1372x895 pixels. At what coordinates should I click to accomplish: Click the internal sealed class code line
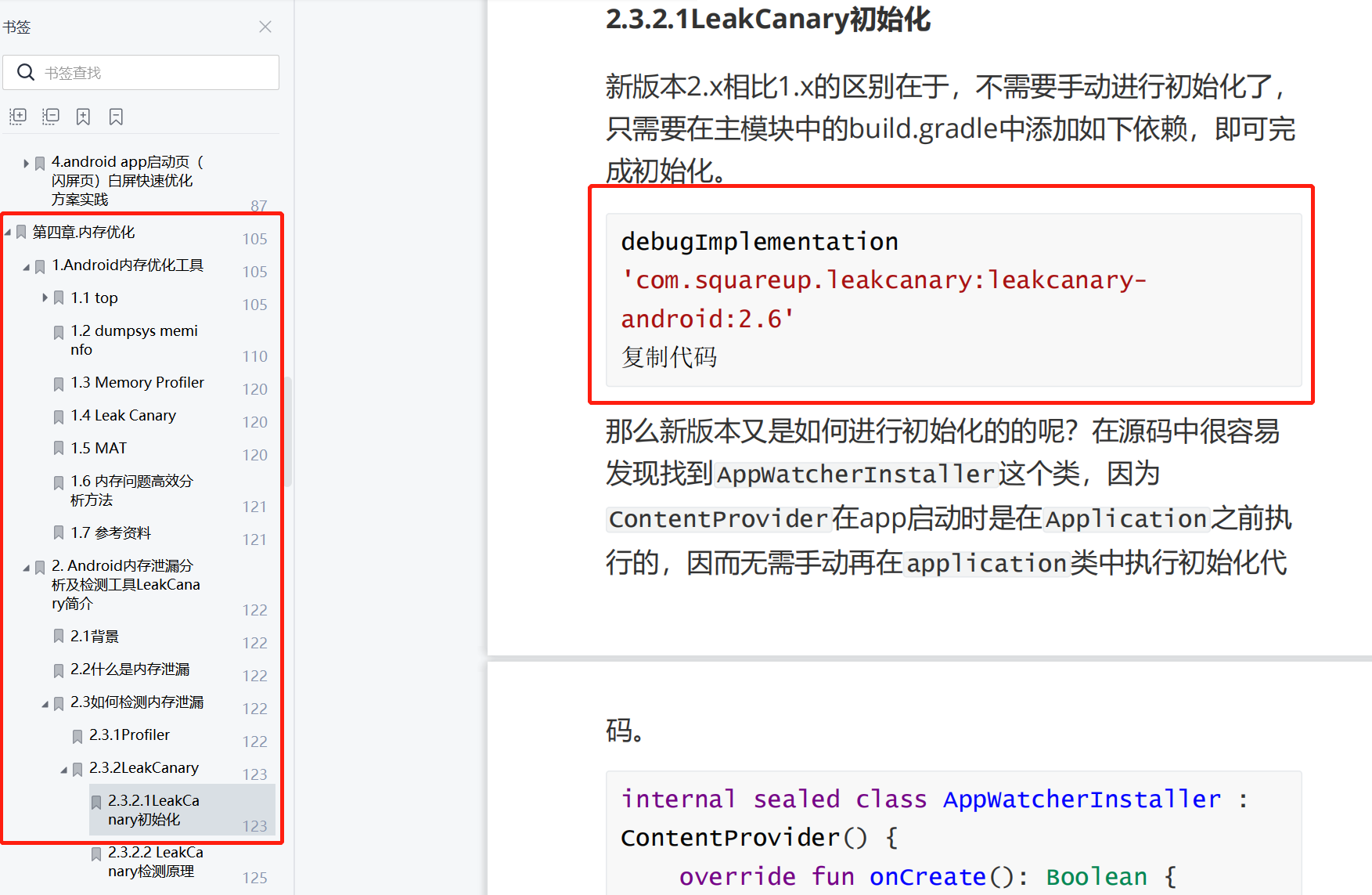point(934,799)
